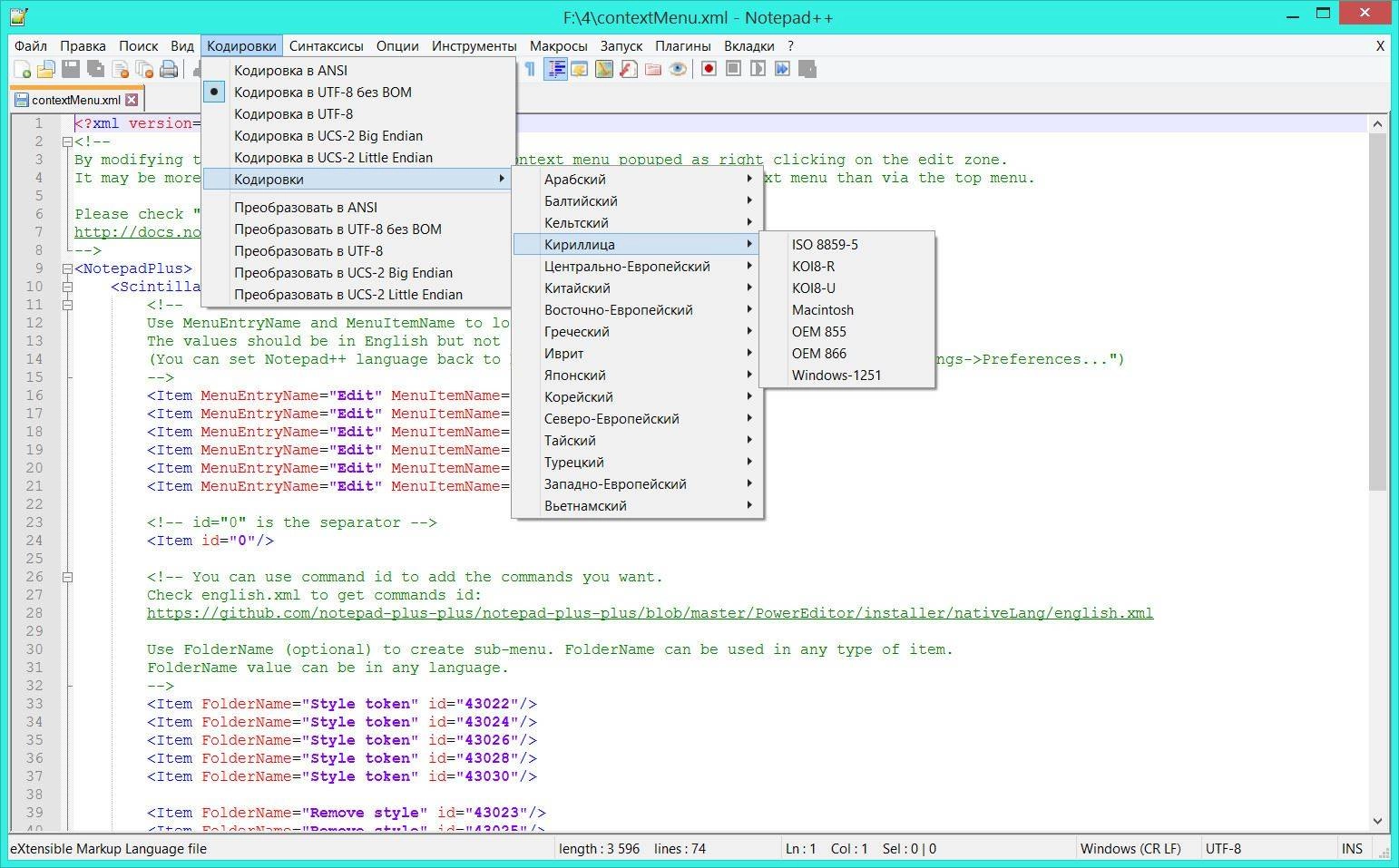Select Кодировка в UCS-2 Little Endian option
1399x868 pixels.
[357, 157]
